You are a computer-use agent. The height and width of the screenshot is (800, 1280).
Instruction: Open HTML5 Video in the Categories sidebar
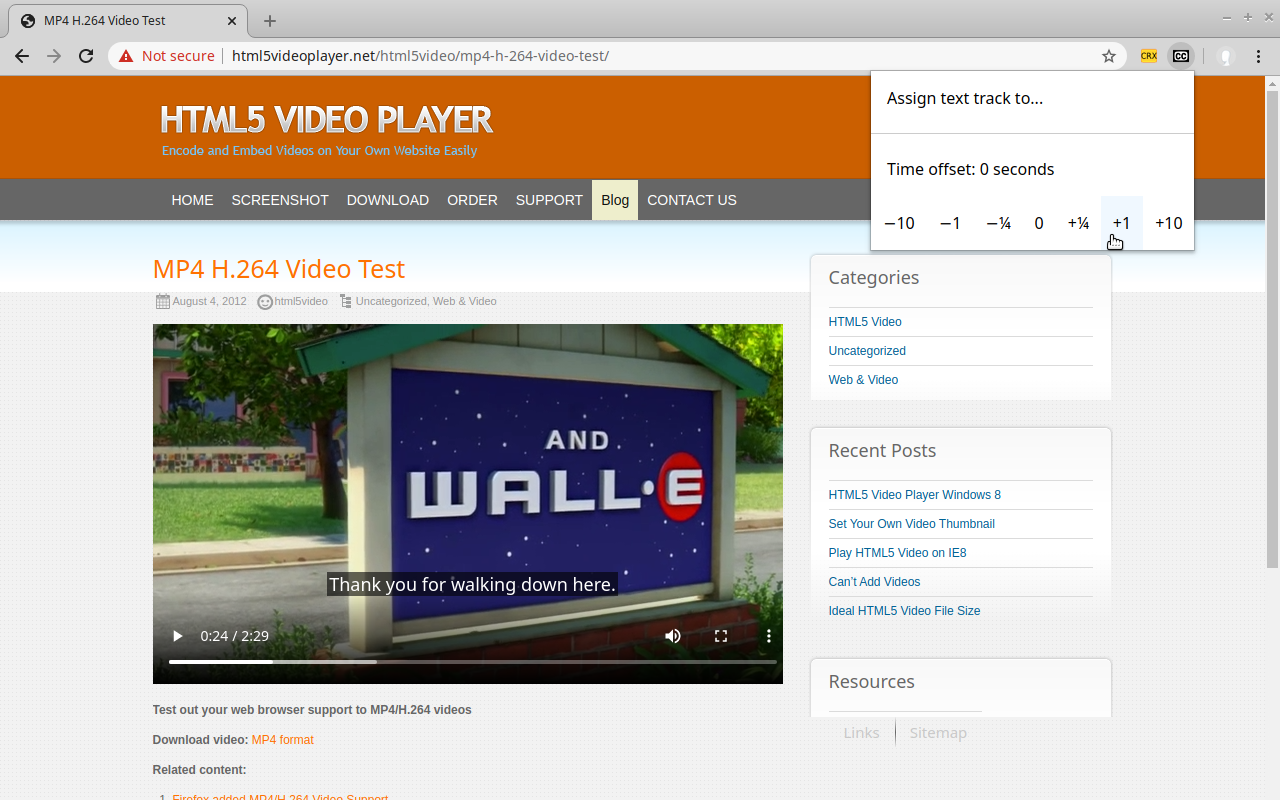865,322
